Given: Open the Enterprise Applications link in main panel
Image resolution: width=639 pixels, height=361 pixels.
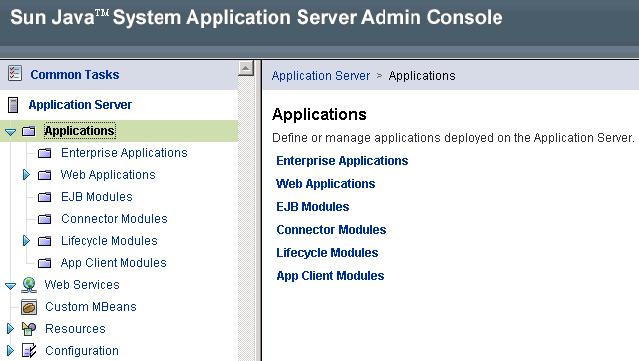Looking at the screenshot, I should click(x=342, y=161).
